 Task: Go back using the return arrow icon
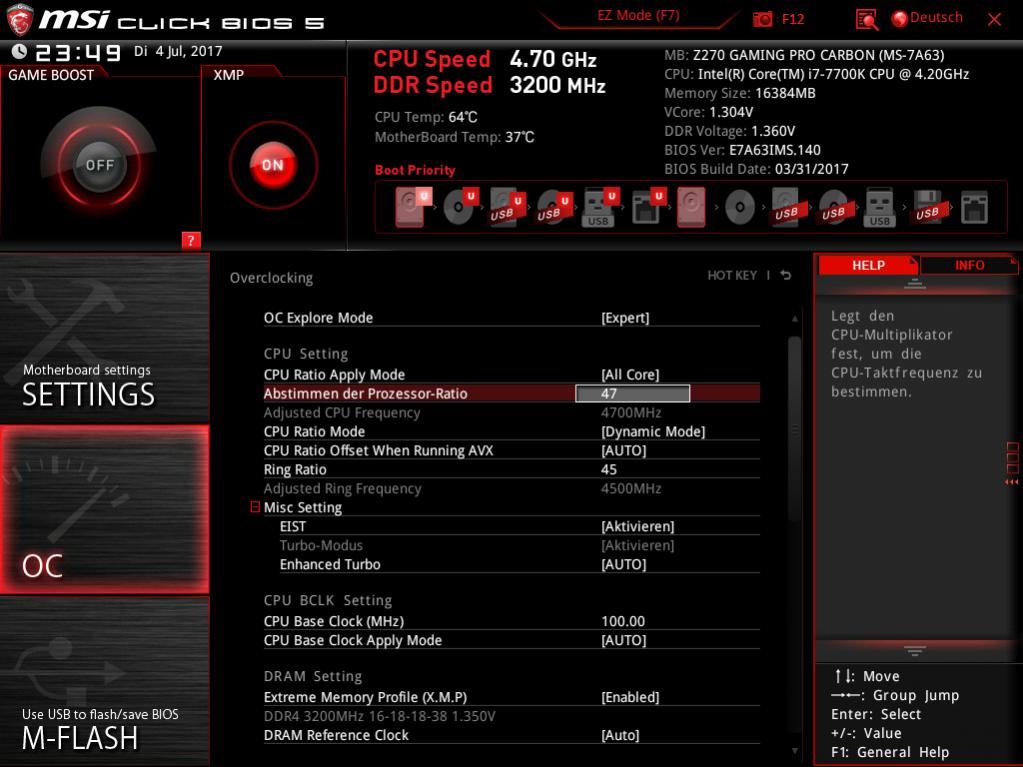pyautogui.click(x=786, y=275)
